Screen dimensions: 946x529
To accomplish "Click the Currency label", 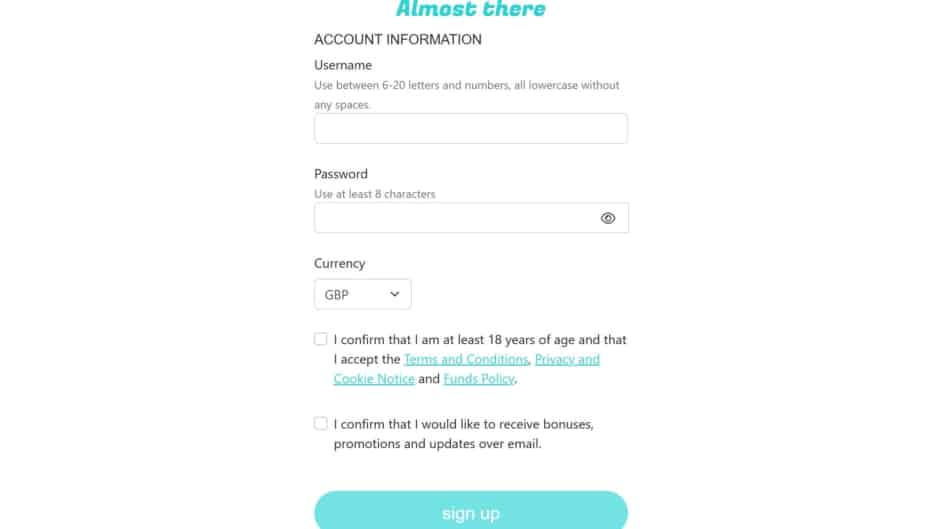I will coord(340,264).
